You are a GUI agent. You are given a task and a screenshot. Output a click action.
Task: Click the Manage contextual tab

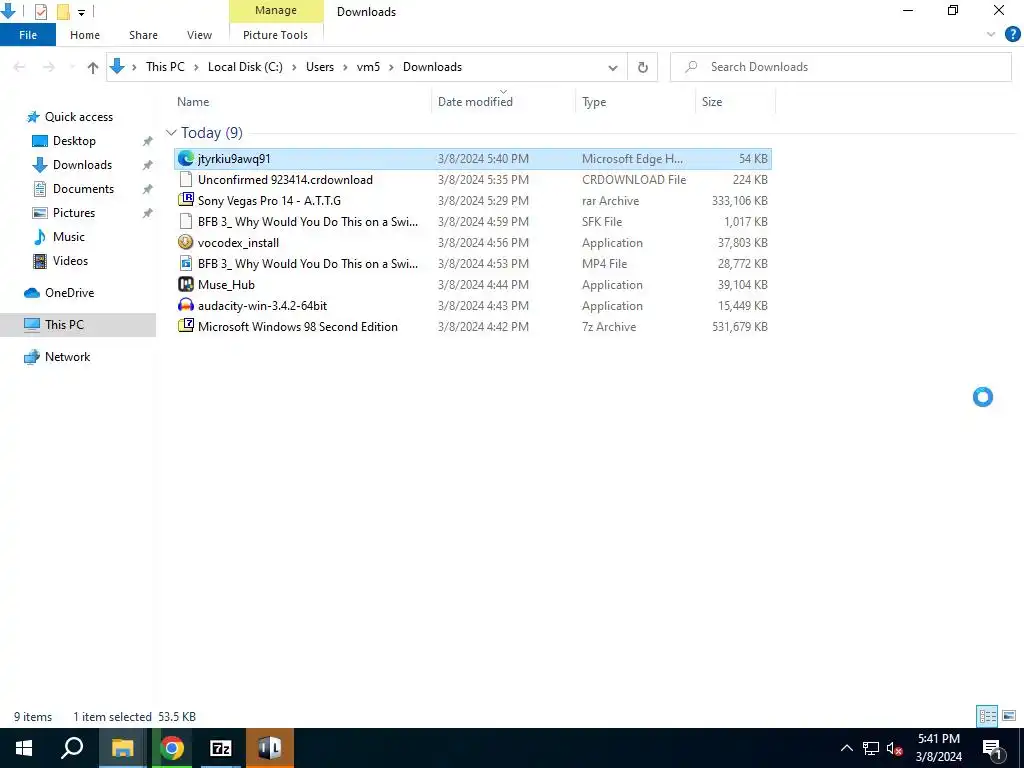coord(276,10)
